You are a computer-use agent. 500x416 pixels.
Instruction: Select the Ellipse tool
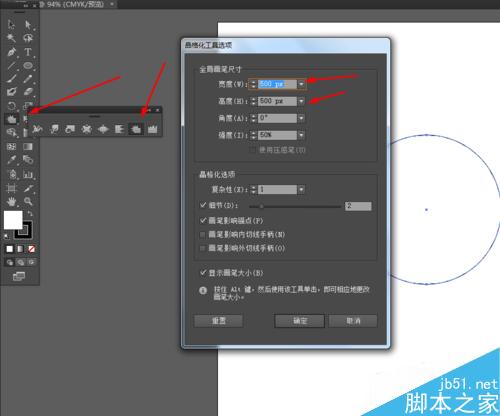(28, 65)
